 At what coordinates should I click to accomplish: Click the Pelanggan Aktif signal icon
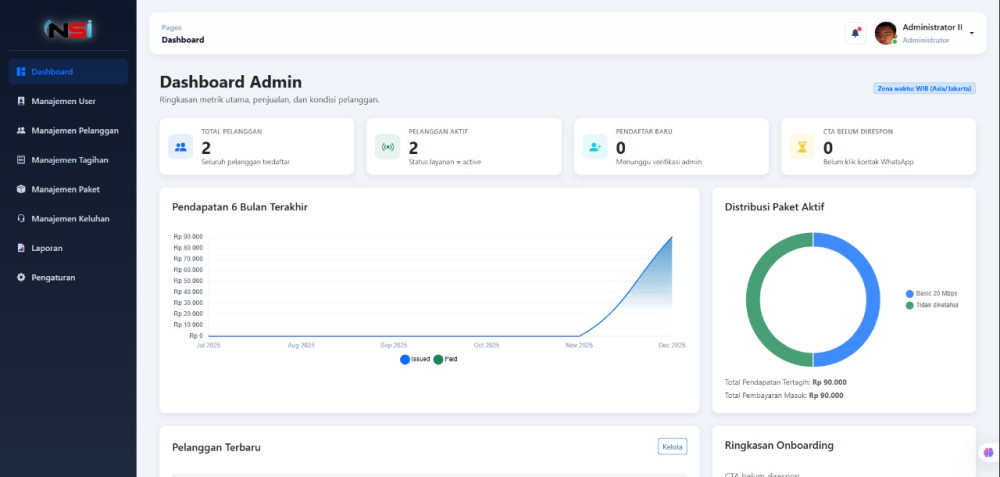[x=387, y=147]
